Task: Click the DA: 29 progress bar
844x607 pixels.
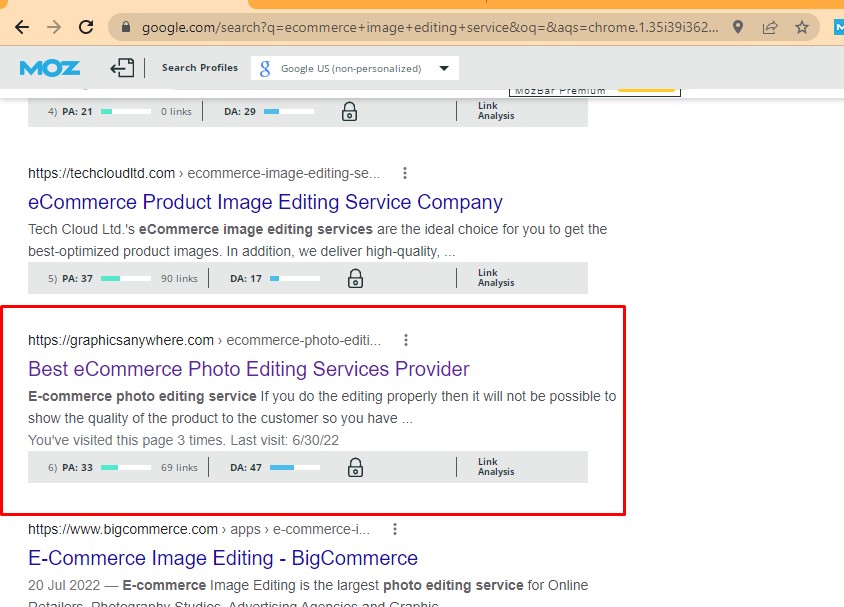Action: [x=289, y=112]
